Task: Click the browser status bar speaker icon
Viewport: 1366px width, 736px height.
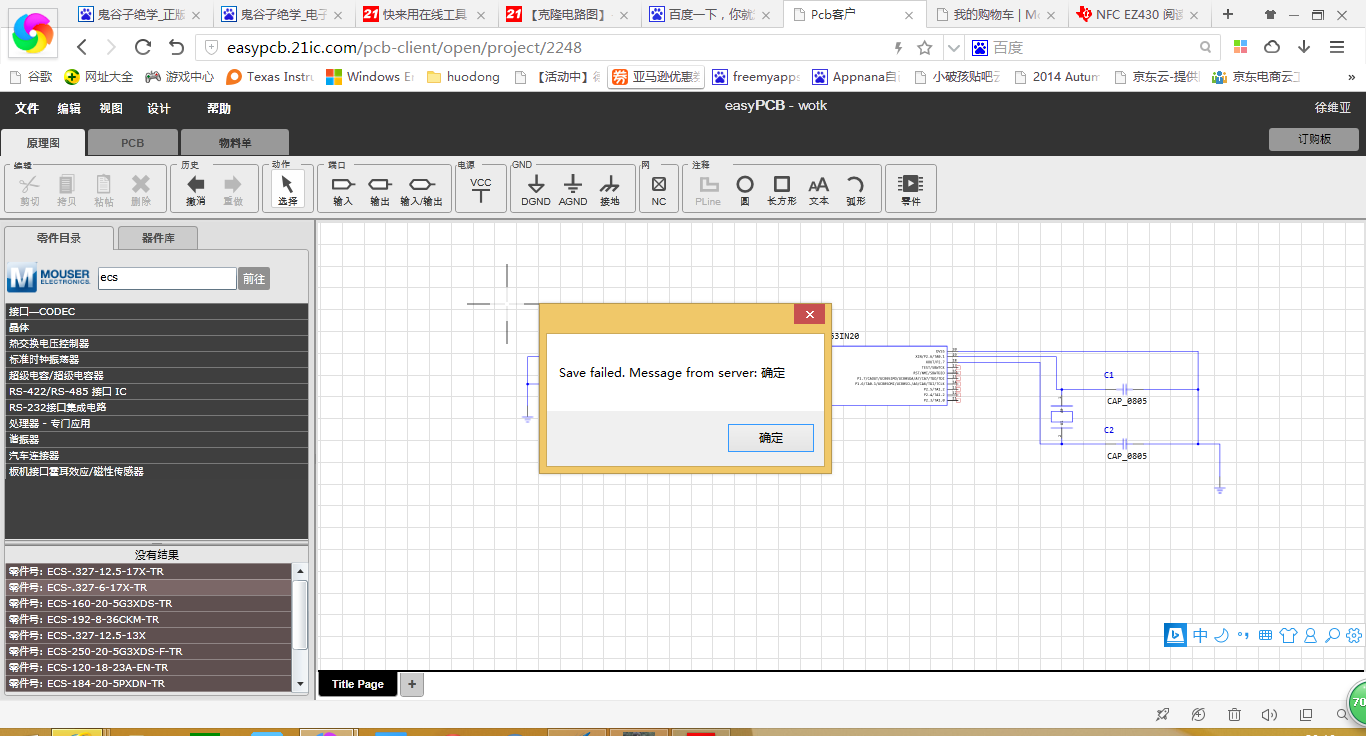Action: [1269, 714]
